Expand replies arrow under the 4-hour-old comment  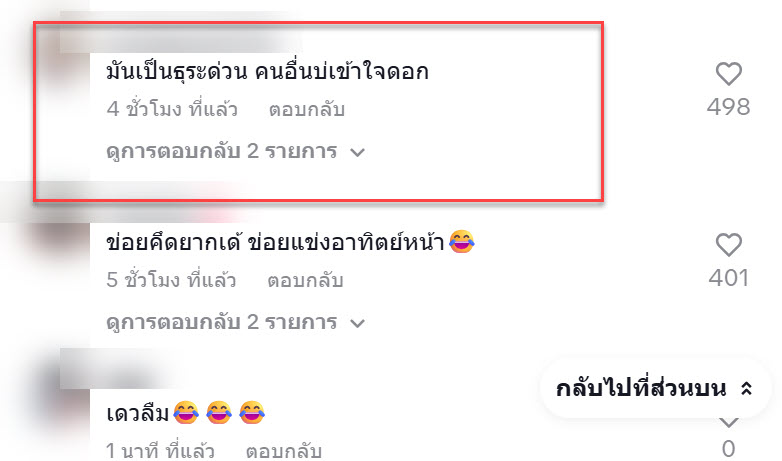358,152
